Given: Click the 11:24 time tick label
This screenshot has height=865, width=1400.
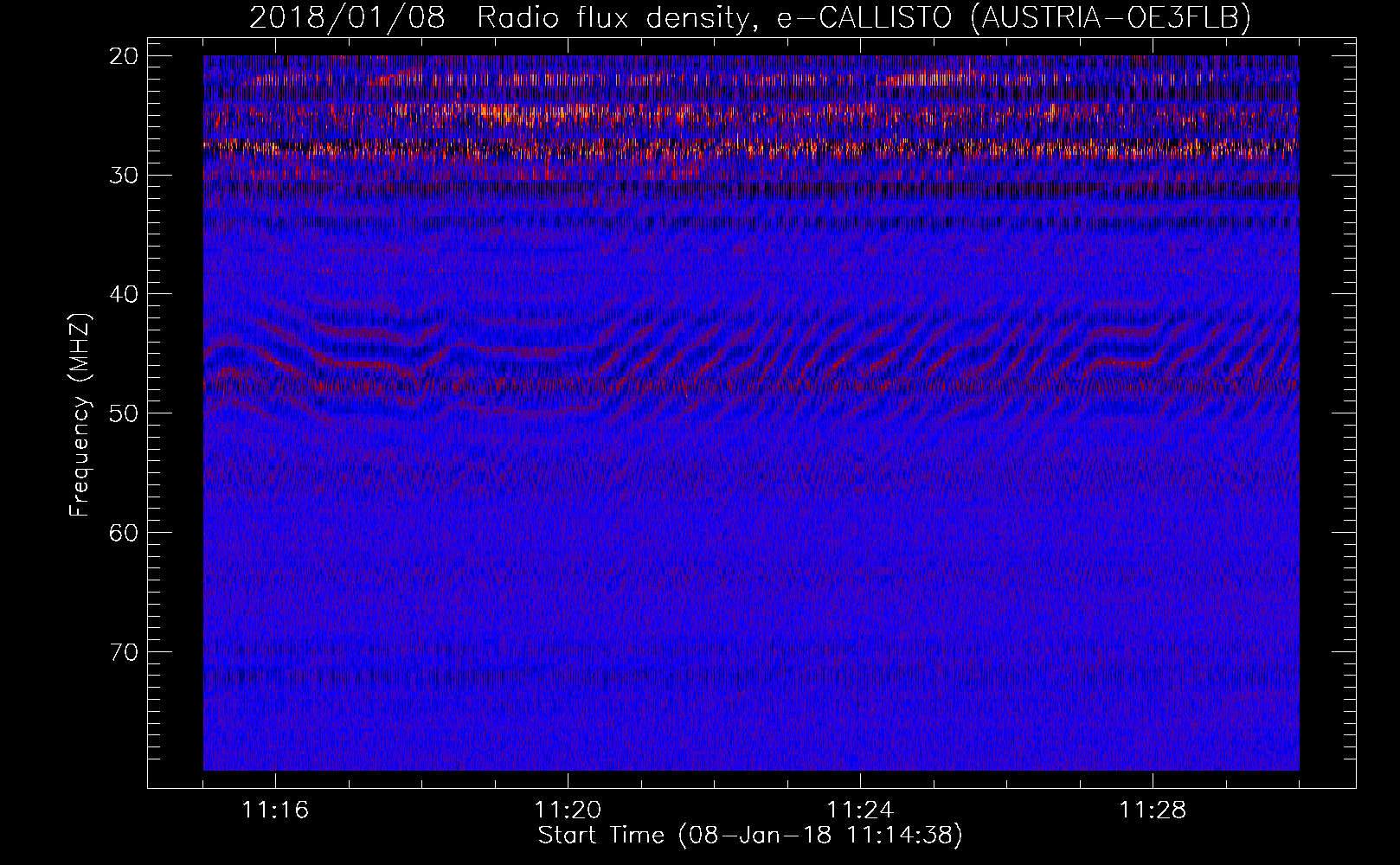Looking at the screenshot, I should tap(860, 811).
